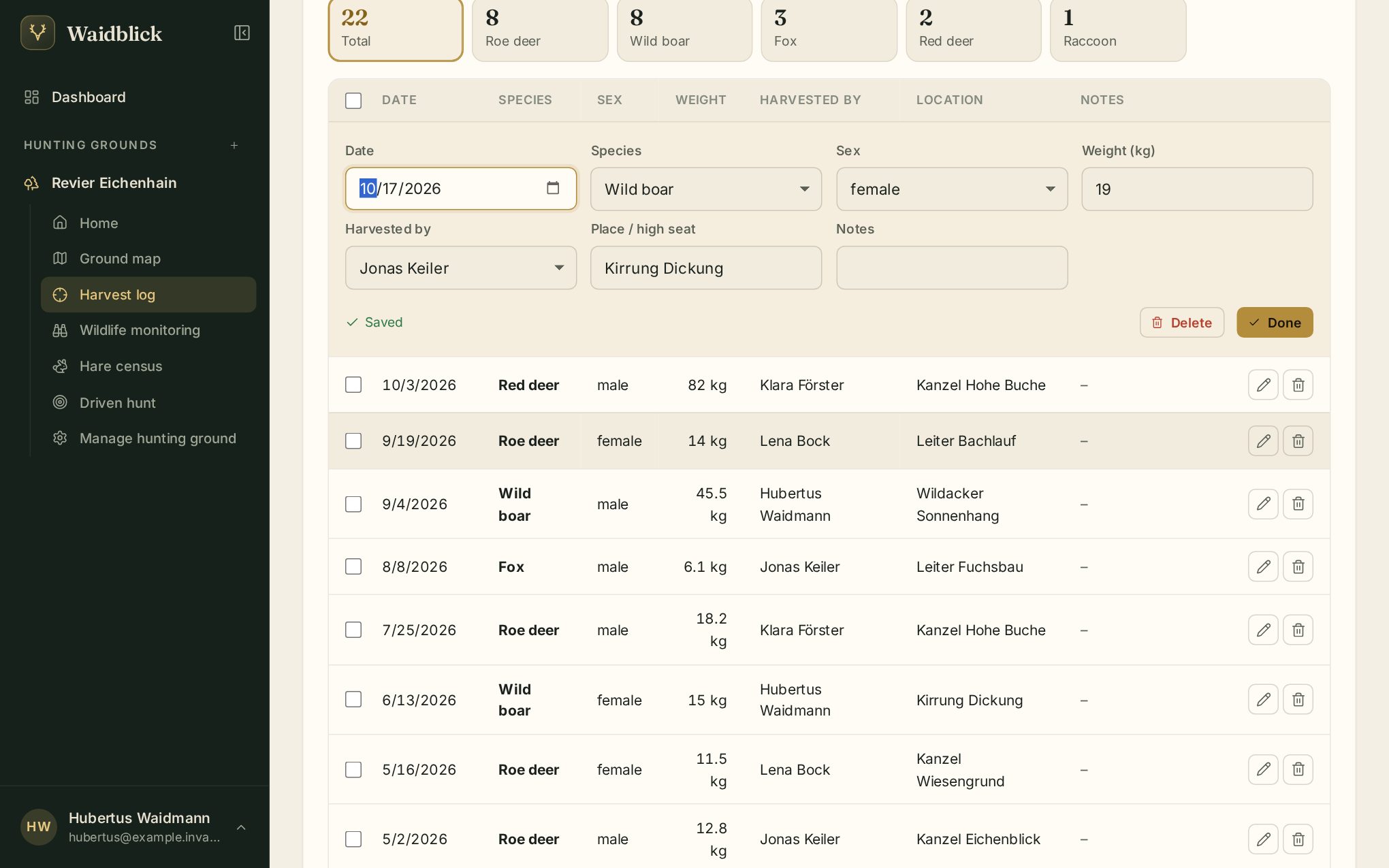Open the Species dropdown showing Wild boar
This screenshot has width=1389, height=868.
[706, 189]
